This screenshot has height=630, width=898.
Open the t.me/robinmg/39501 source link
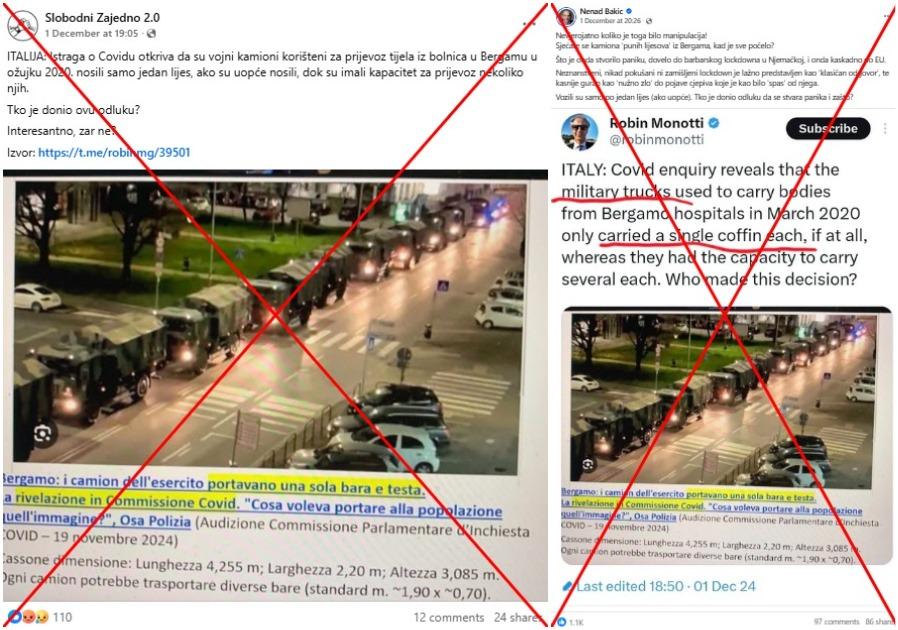[114, 152]
